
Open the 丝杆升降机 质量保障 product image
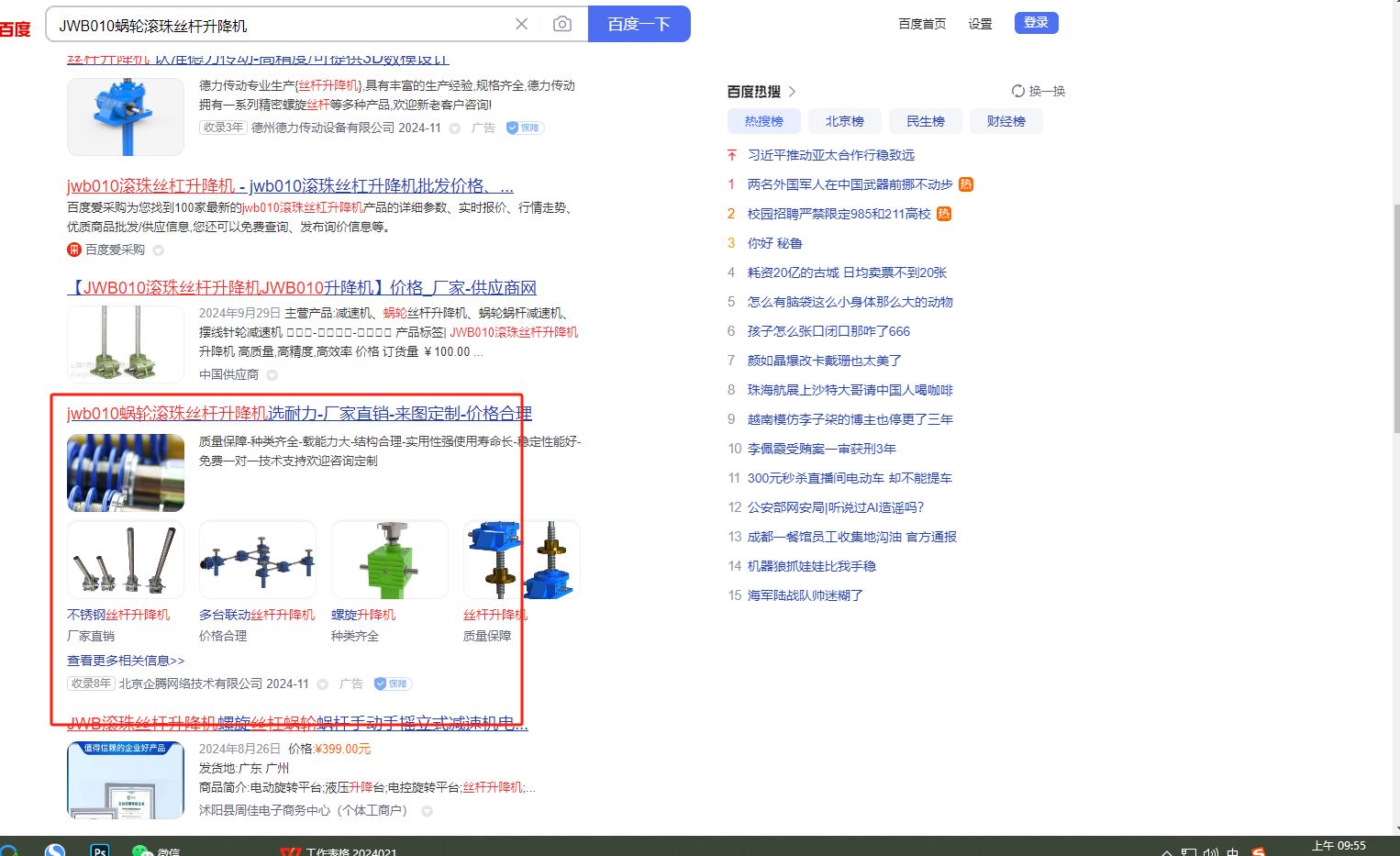tap(522, 560)
